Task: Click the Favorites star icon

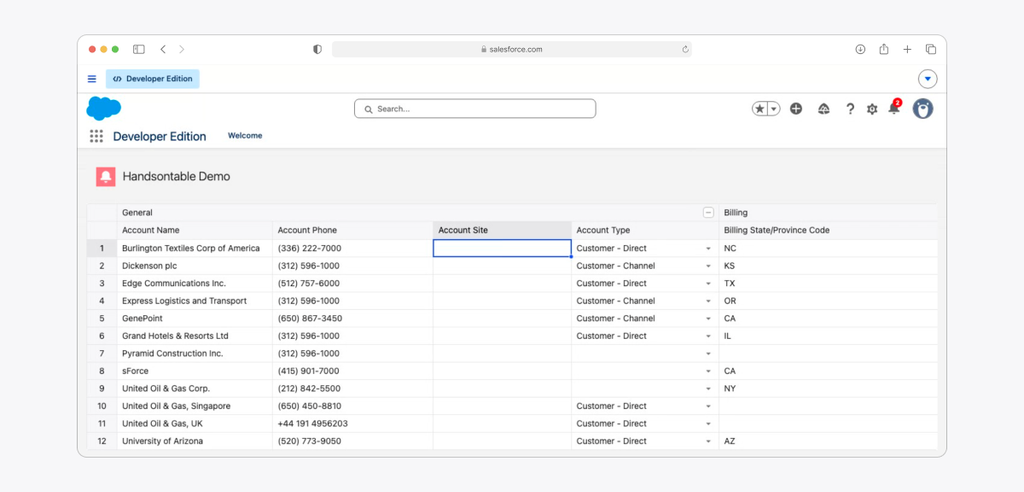Action: 760,109
